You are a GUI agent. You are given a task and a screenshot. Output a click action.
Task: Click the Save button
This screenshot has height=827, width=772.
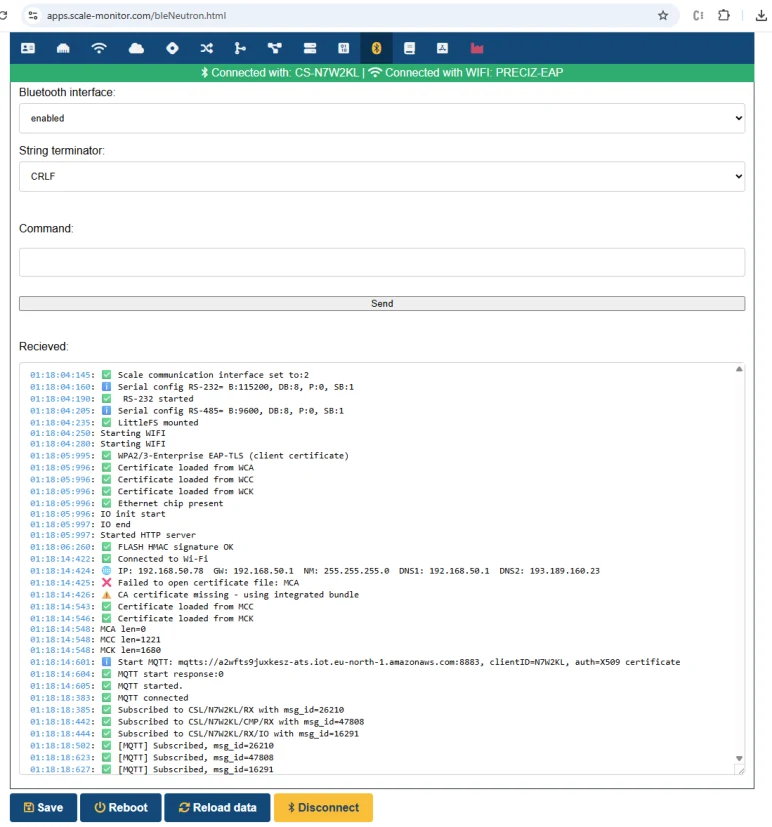(43, 807)
